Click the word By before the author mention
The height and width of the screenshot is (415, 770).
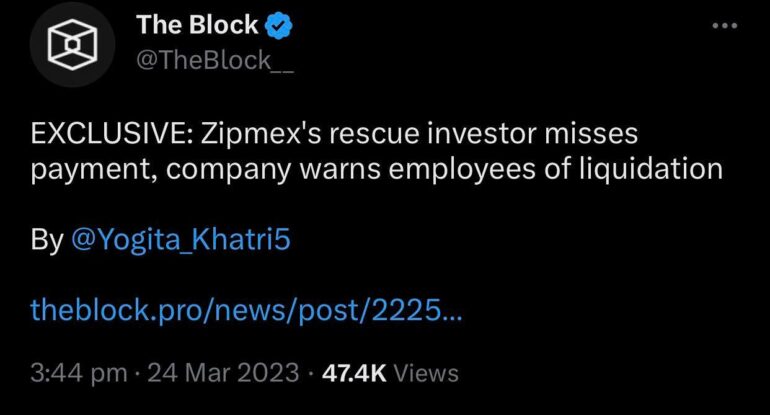tap(47, 242)
